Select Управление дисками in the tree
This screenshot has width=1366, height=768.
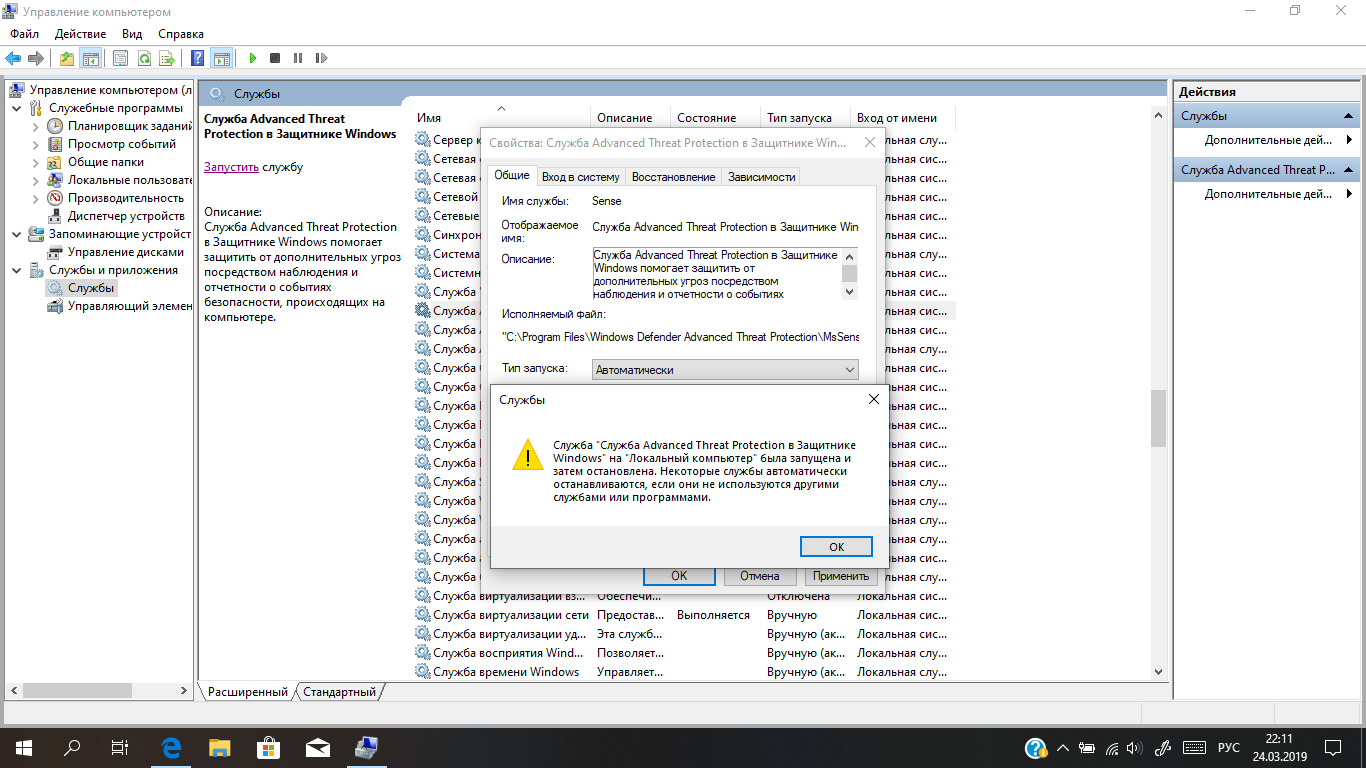(x=126, y=252)
